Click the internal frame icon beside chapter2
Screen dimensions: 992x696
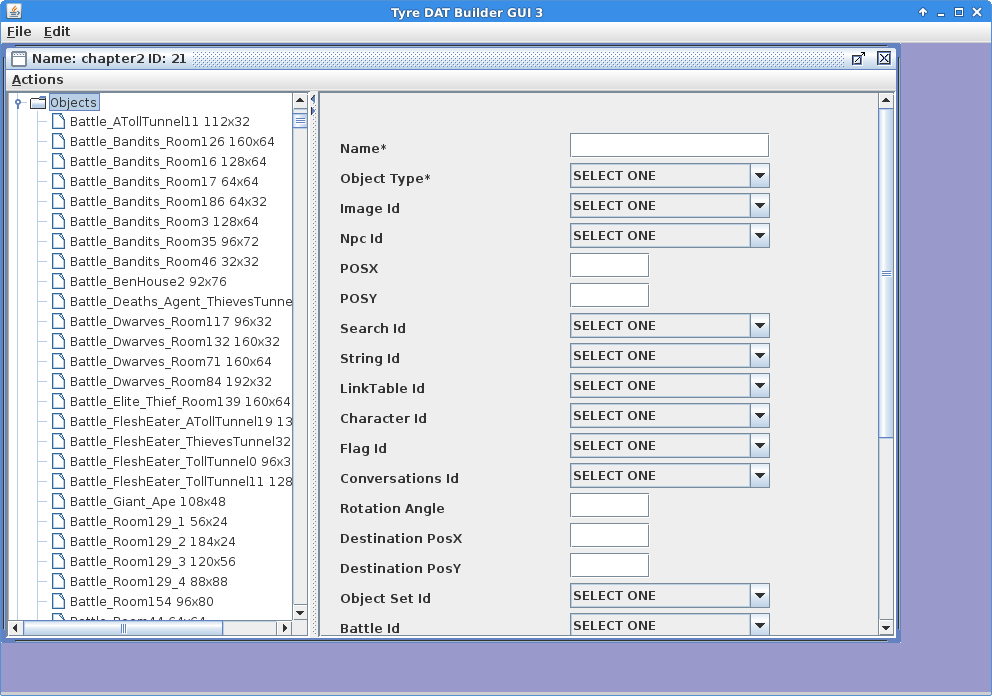pos(19,59)
